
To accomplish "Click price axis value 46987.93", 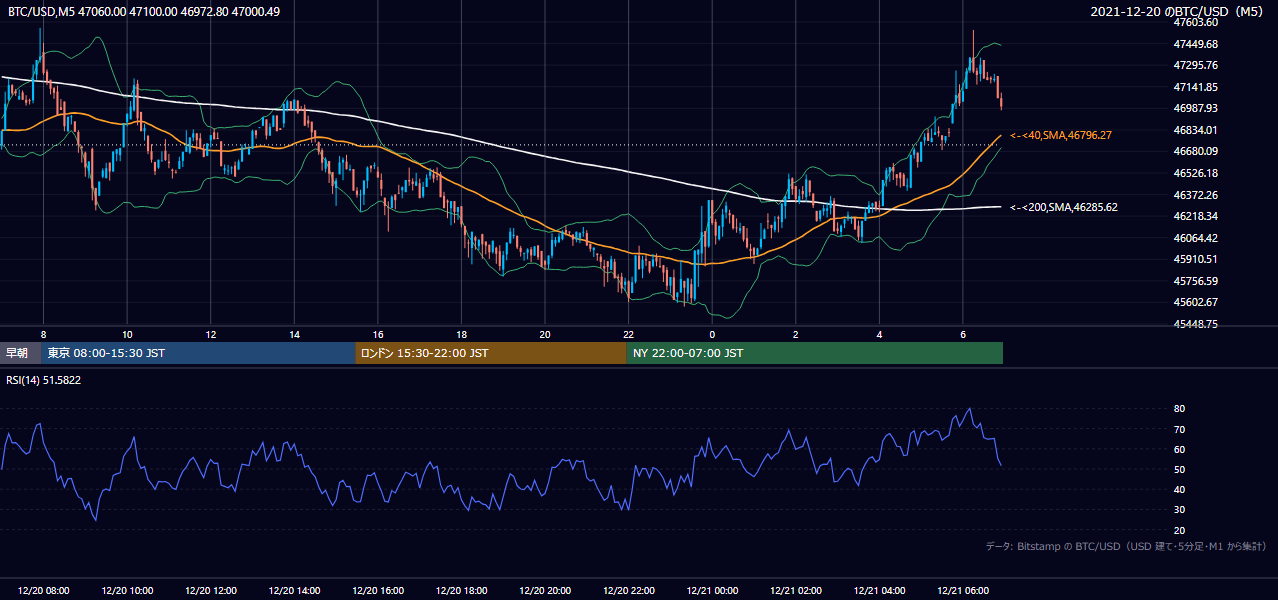I will point(1196,108).
